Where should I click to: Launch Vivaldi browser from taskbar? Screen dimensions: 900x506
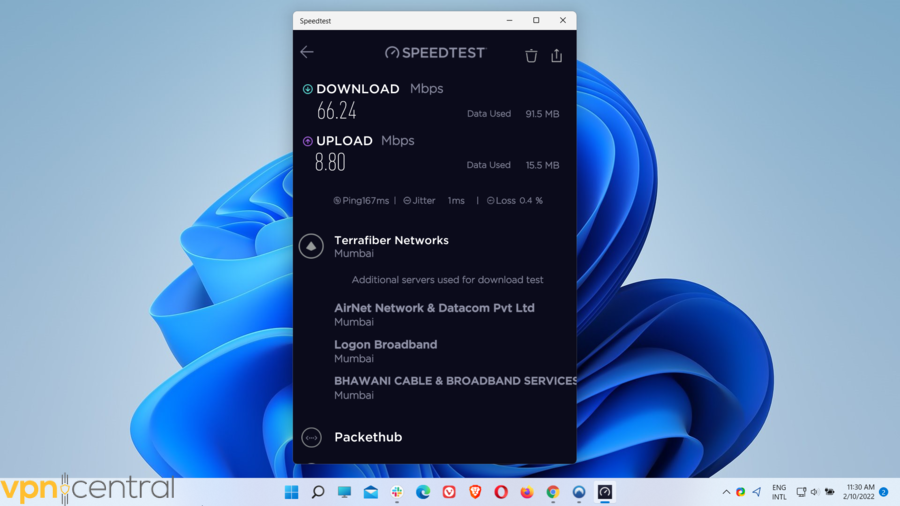coord(449,492)
